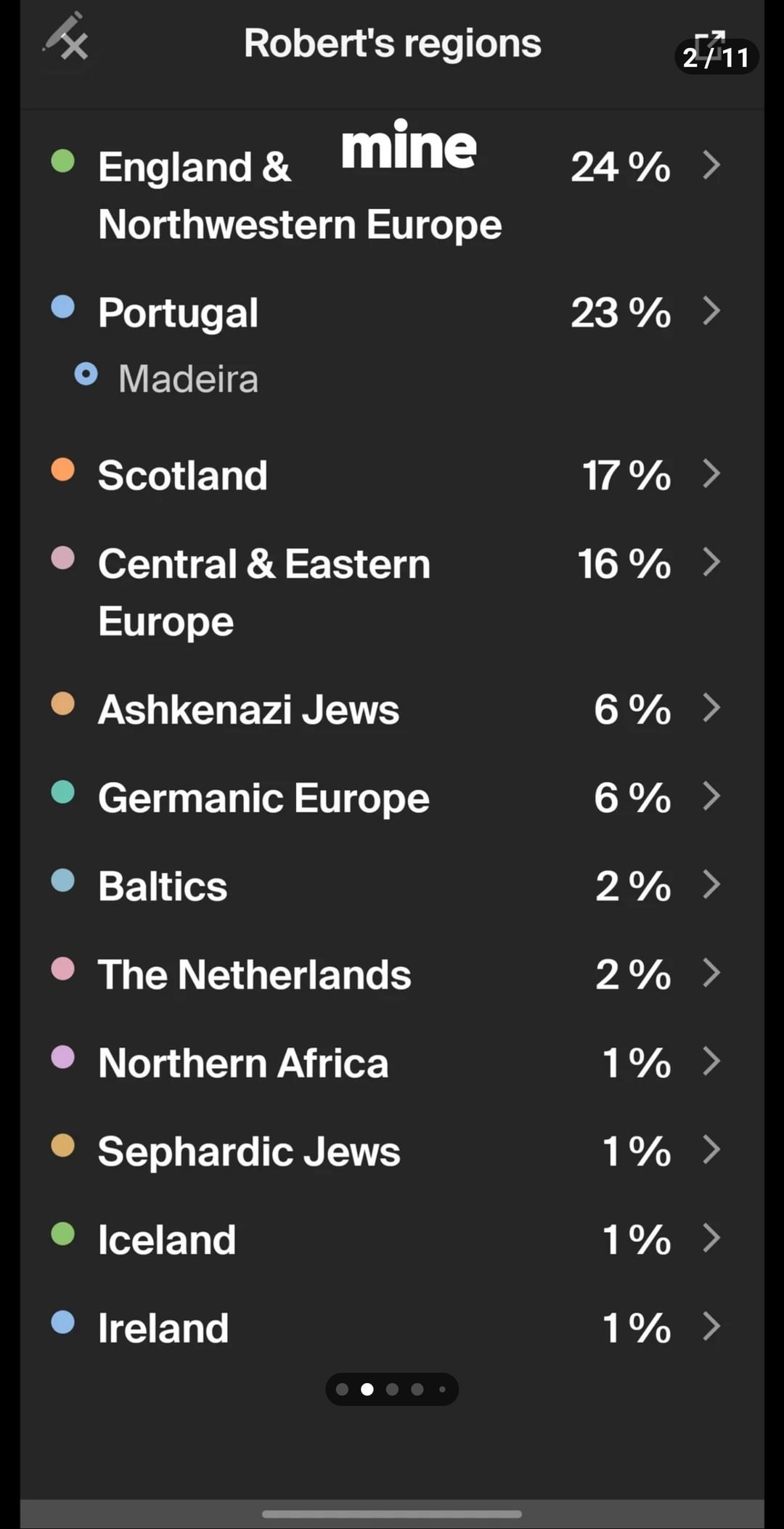Open the share/export icon at top right
784x1529 pixels.
click(709, 45)
